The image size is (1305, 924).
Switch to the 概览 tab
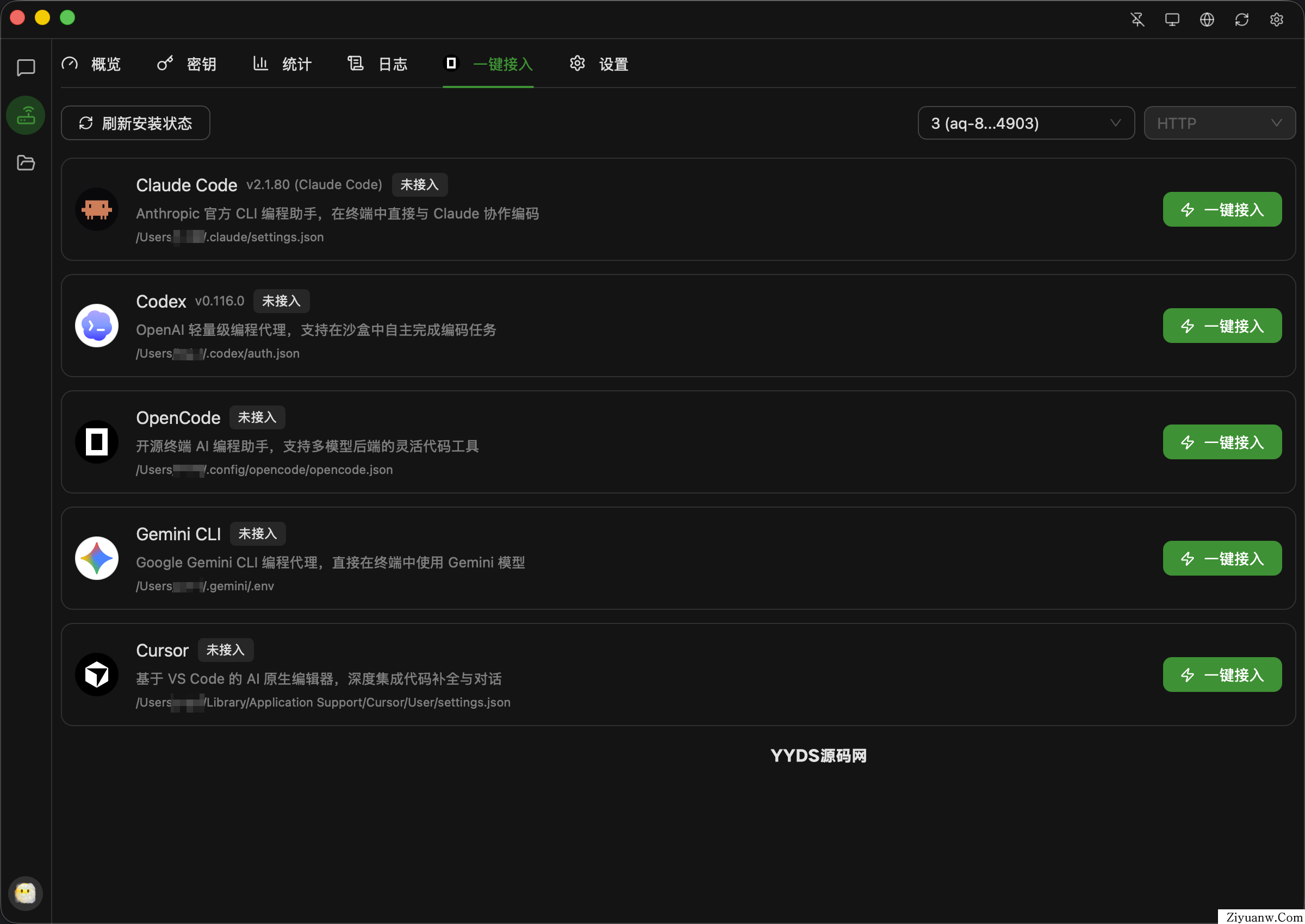tap(91, 64)
